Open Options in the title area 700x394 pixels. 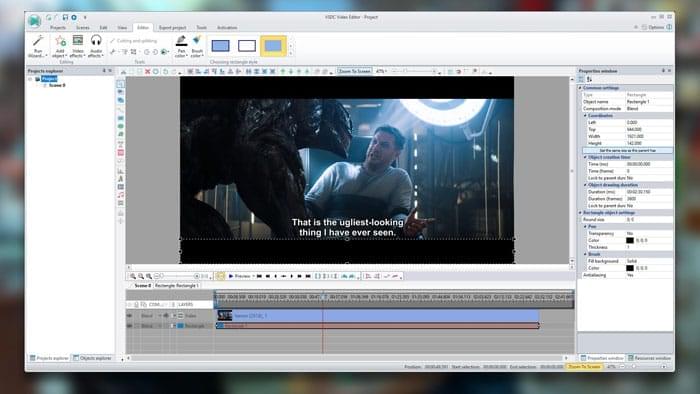point(653,27)
